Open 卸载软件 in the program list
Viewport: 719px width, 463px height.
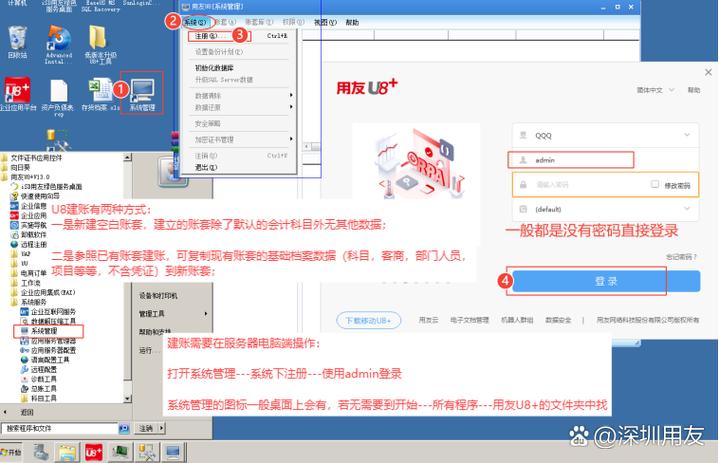click(29, 235)
